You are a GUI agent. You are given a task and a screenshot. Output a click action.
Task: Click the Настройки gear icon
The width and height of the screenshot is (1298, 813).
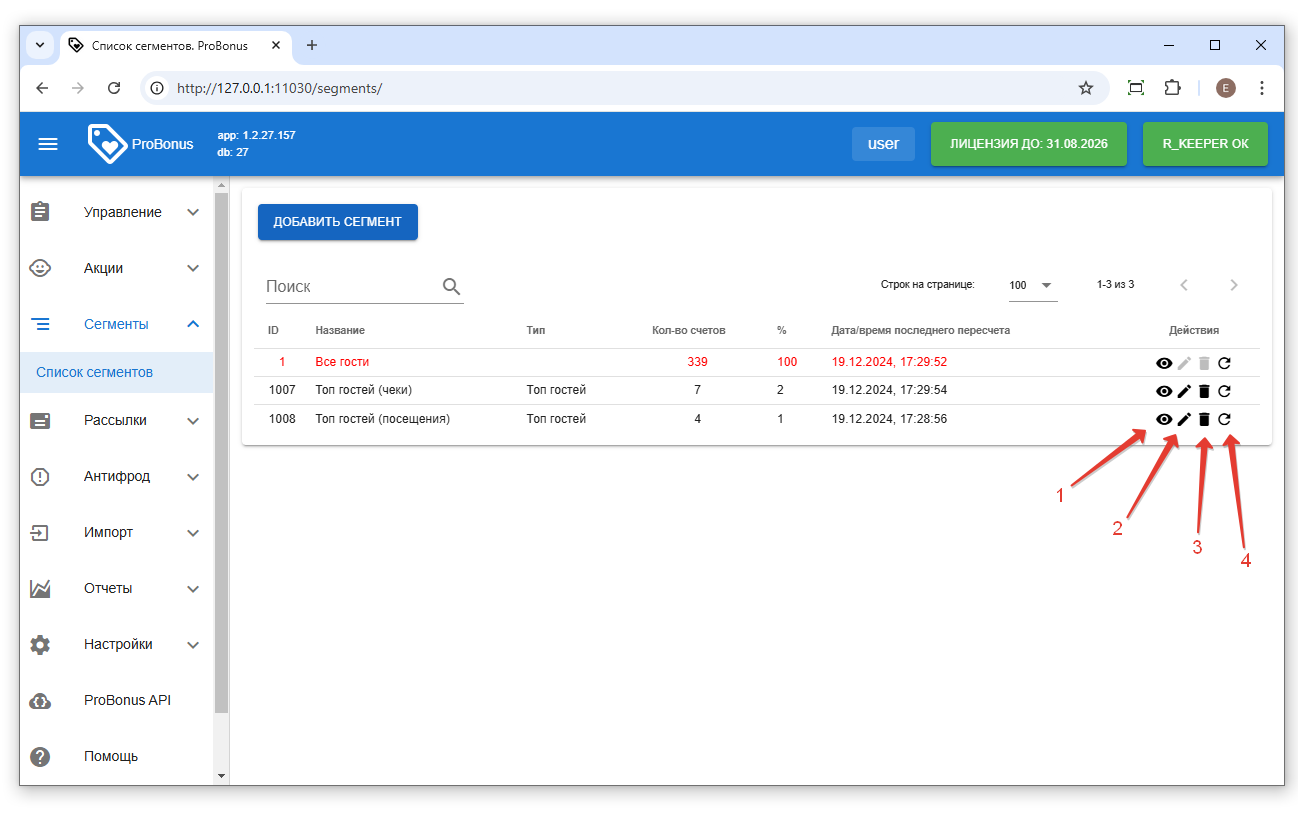tap(40, 644)
